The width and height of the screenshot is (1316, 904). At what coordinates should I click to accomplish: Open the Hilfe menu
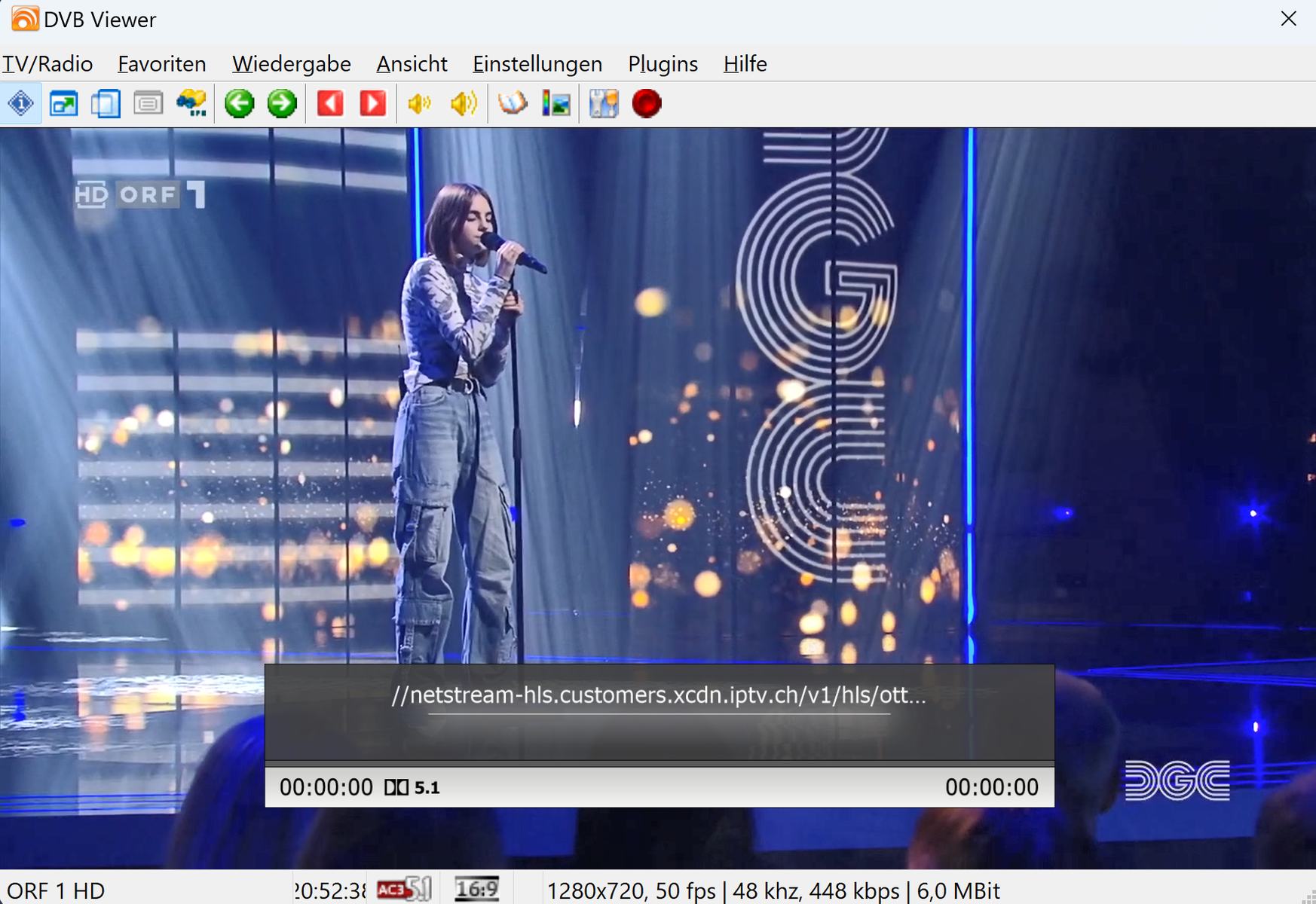pyautogui.click(x=745, y=64)
